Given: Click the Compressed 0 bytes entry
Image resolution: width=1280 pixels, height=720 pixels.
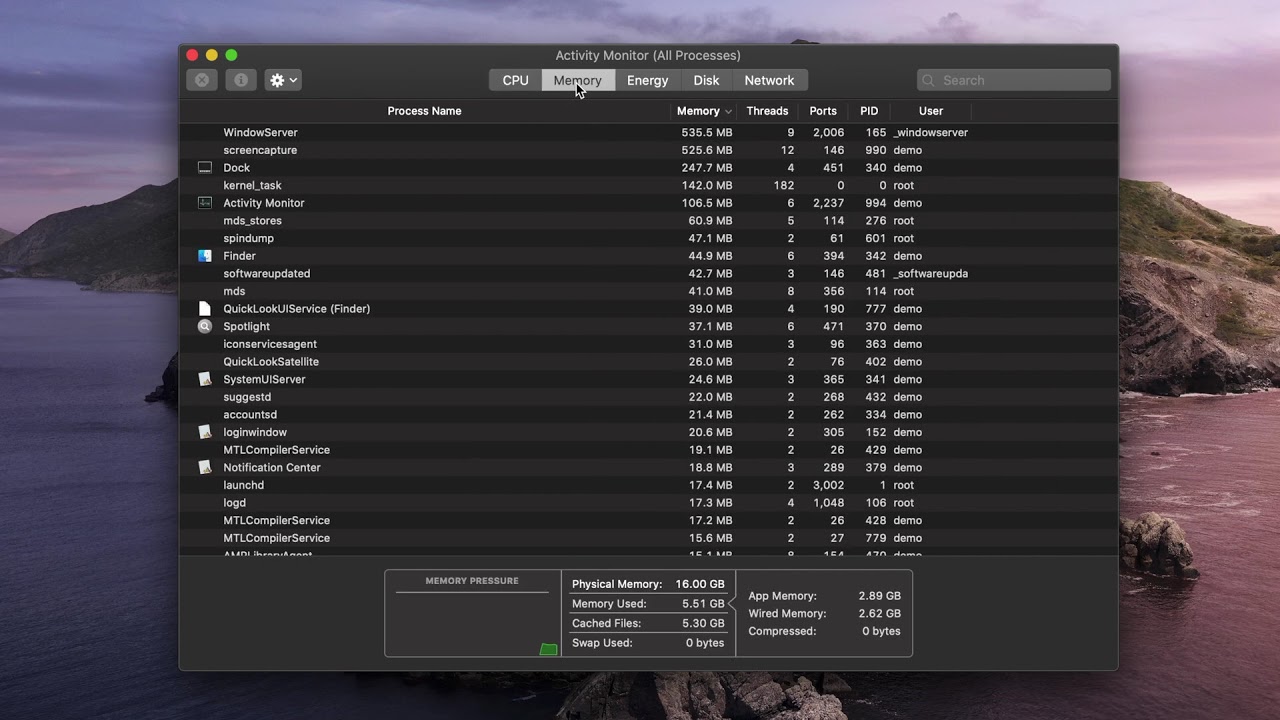Looking at the screenshot, I should (x=824, y=631).
